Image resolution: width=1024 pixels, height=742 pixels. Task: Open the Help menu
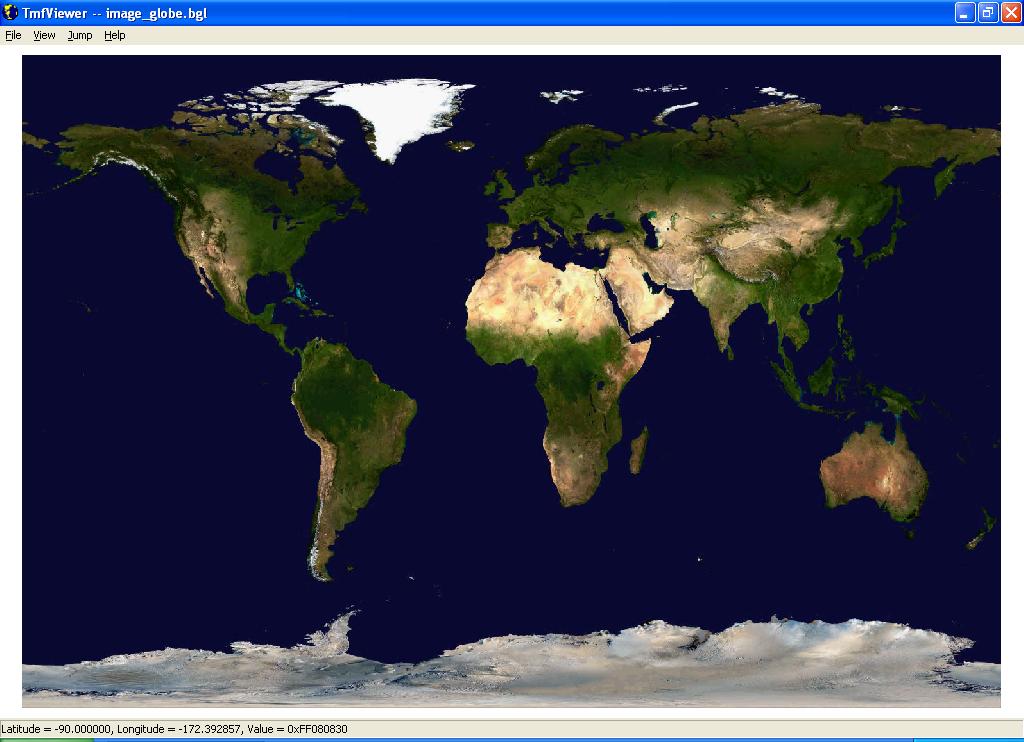pos(113,35)
